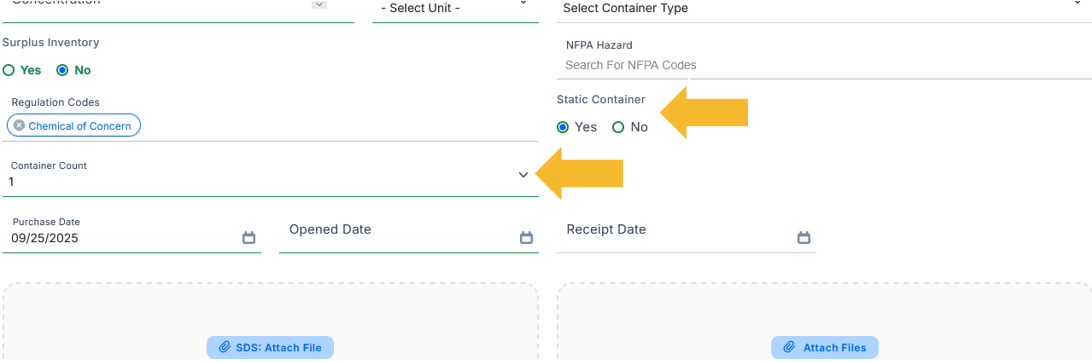Screen dimensions: 1092x362
Task: Select Yes for Surplus Inventory
Action: click(8, 70)
